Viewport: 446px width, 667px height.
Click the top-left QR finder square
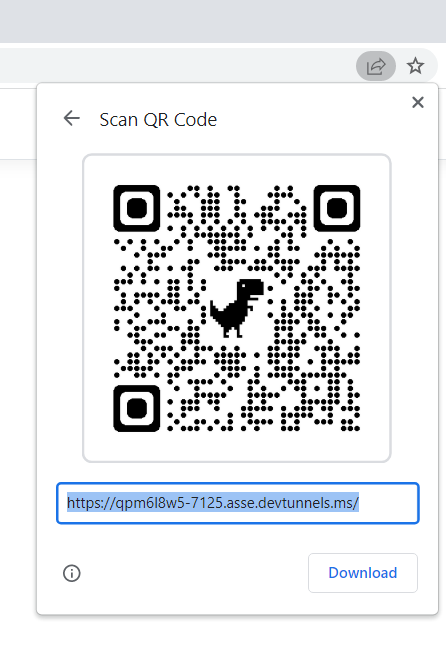(137, 208)
